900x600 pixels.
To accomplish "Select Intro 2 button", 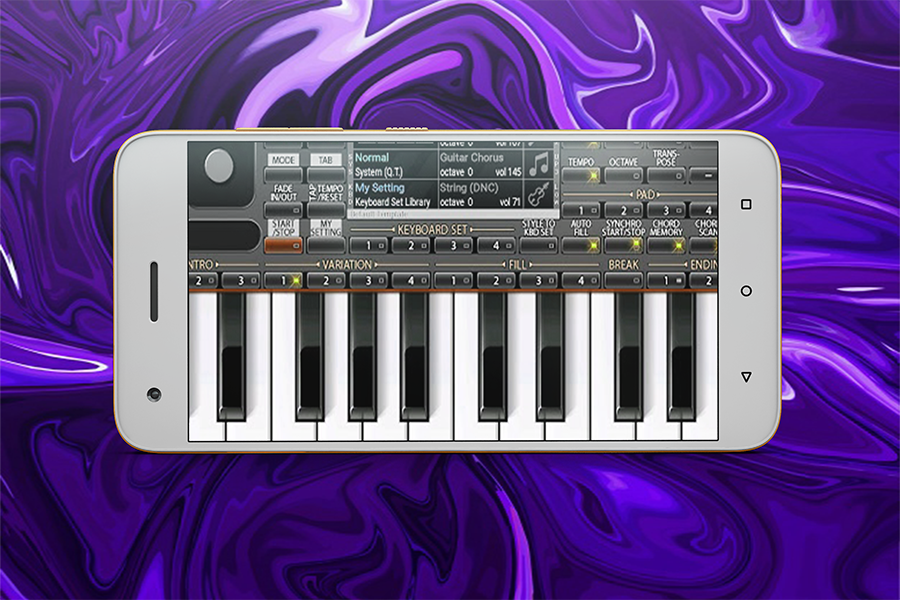I will (203, 281).
